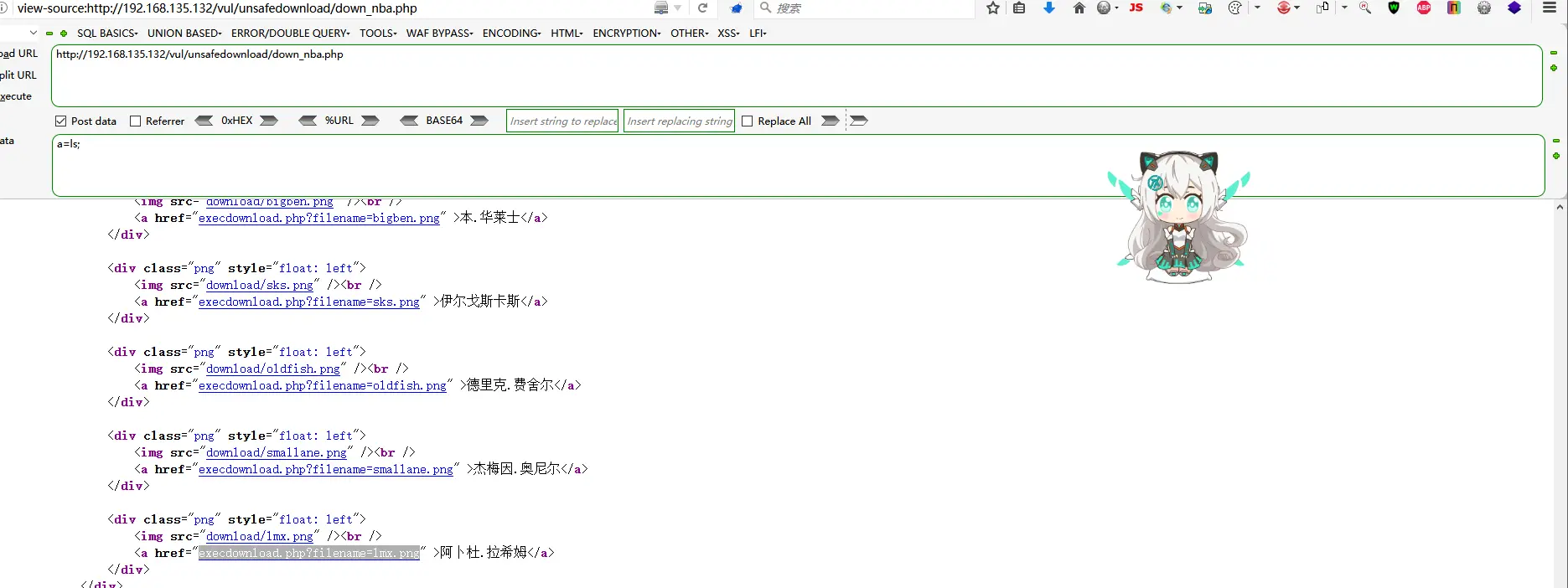This screenshot has width=1568, height=588.
Task: Click the black shield extension icon
Action: (1394, 8)
